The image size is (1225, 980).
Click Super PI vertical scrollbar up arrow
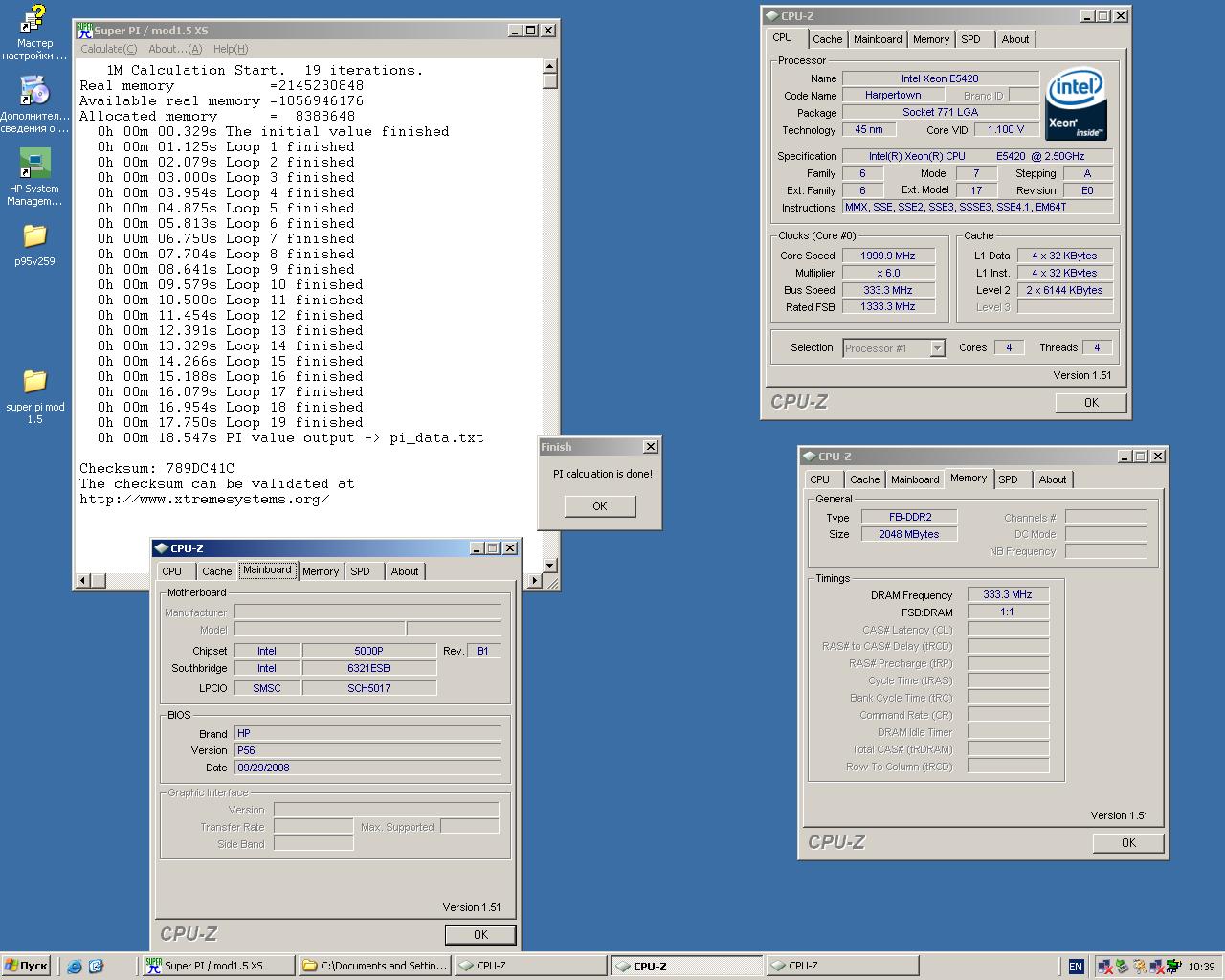549,67
